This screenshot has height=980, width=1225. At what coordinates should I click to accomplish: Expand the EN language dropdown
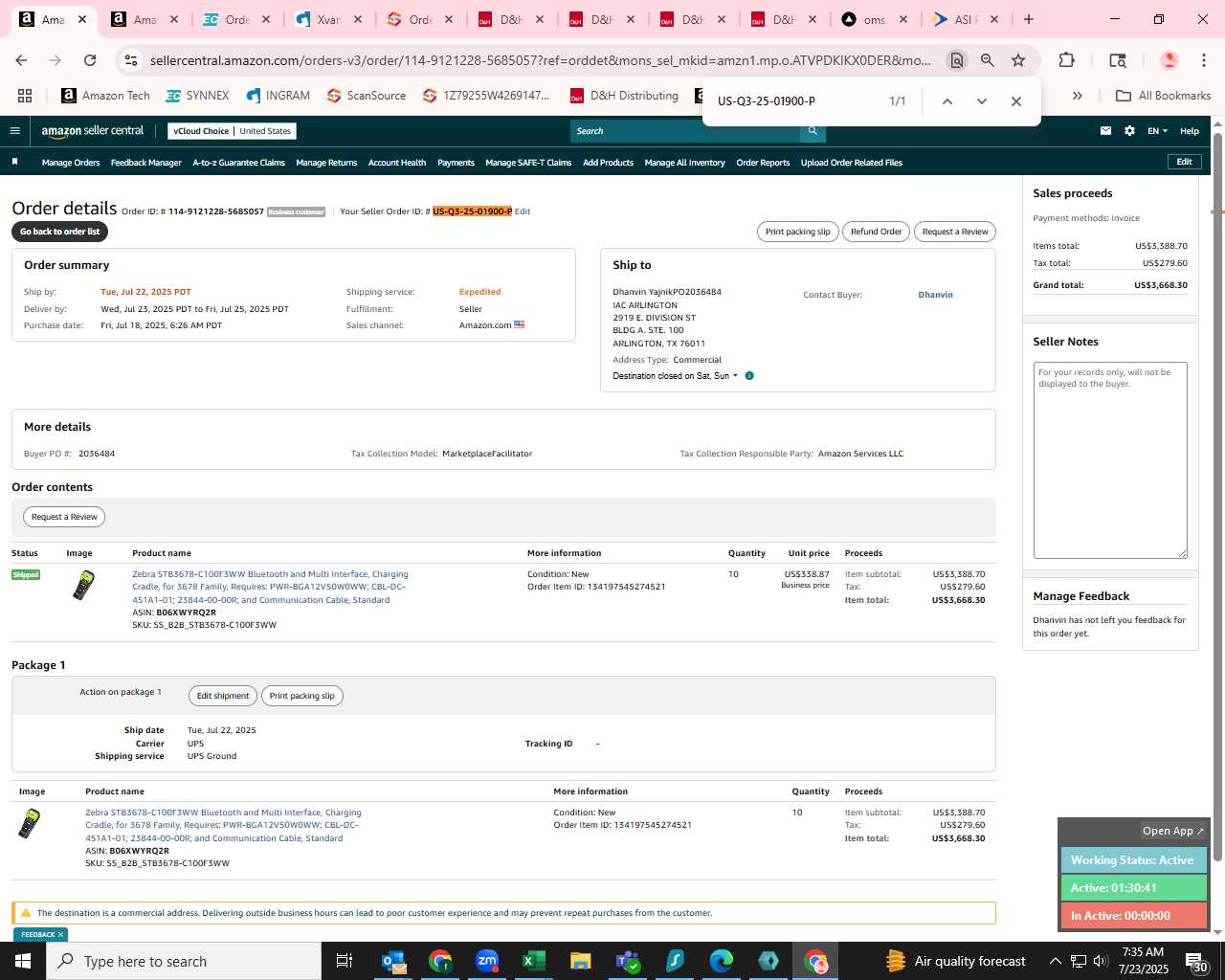click(x=1157, y=131)
